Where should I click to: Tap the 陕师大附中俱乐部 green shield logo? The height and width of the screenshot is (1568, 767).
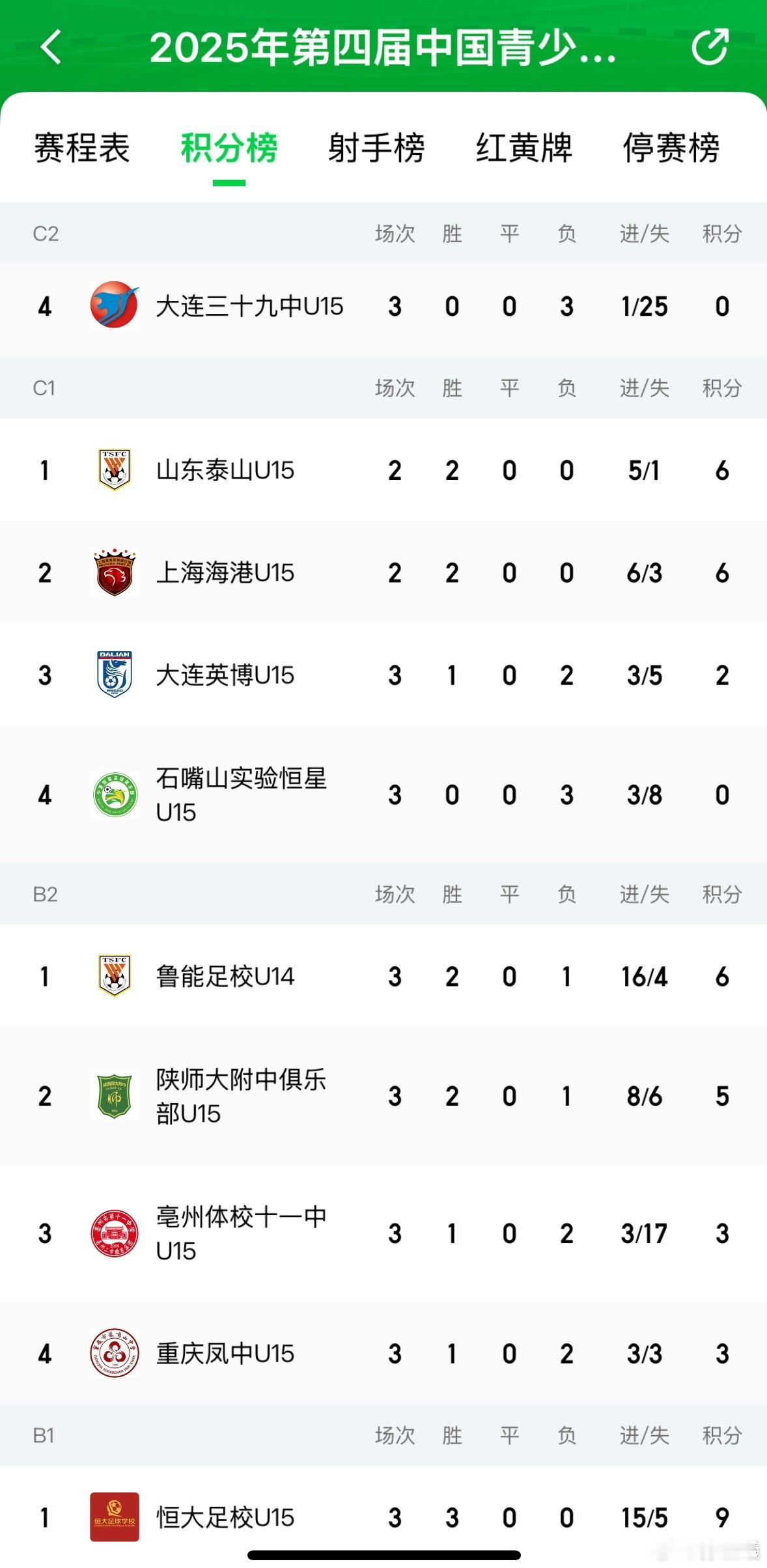coord(115,1096)
